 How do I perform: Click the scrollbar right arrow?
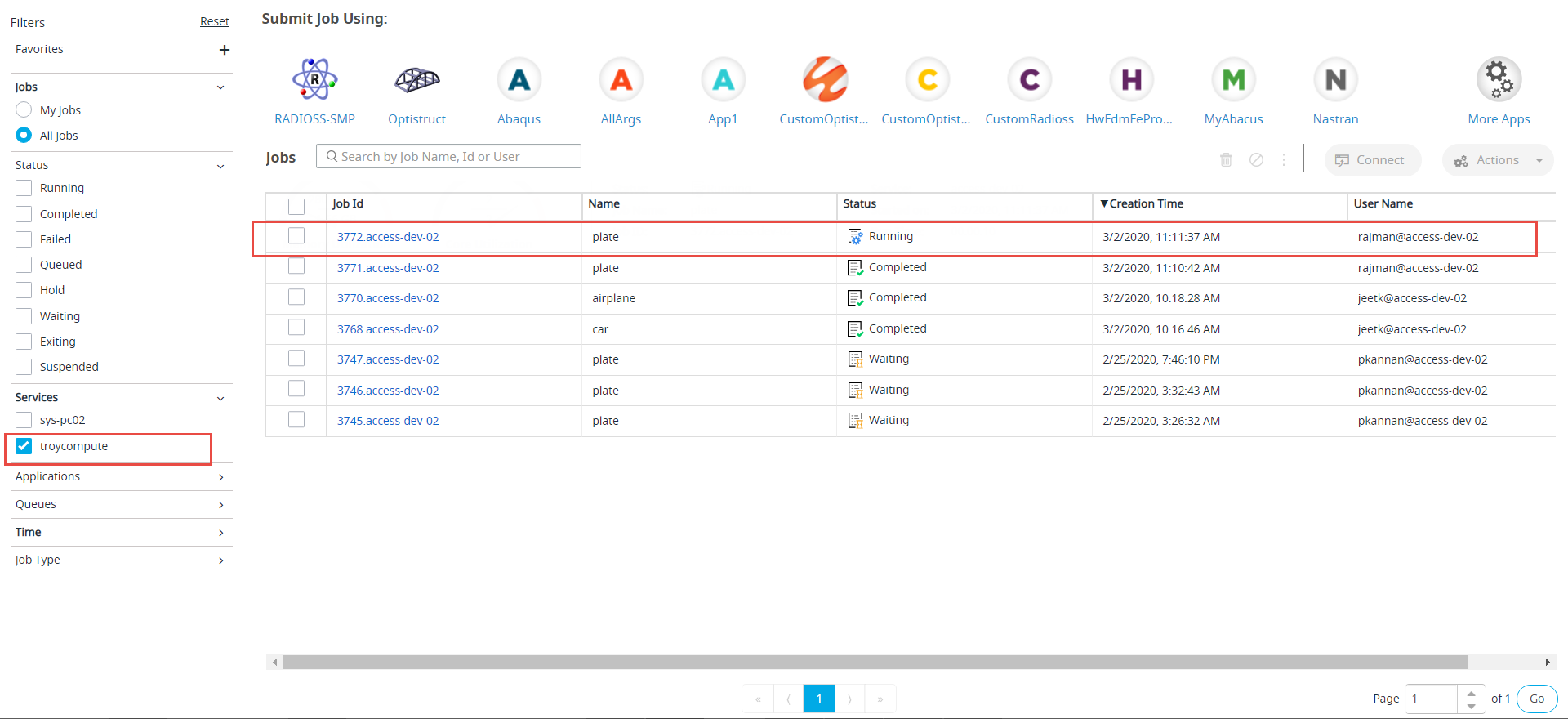pos(1547,662)
